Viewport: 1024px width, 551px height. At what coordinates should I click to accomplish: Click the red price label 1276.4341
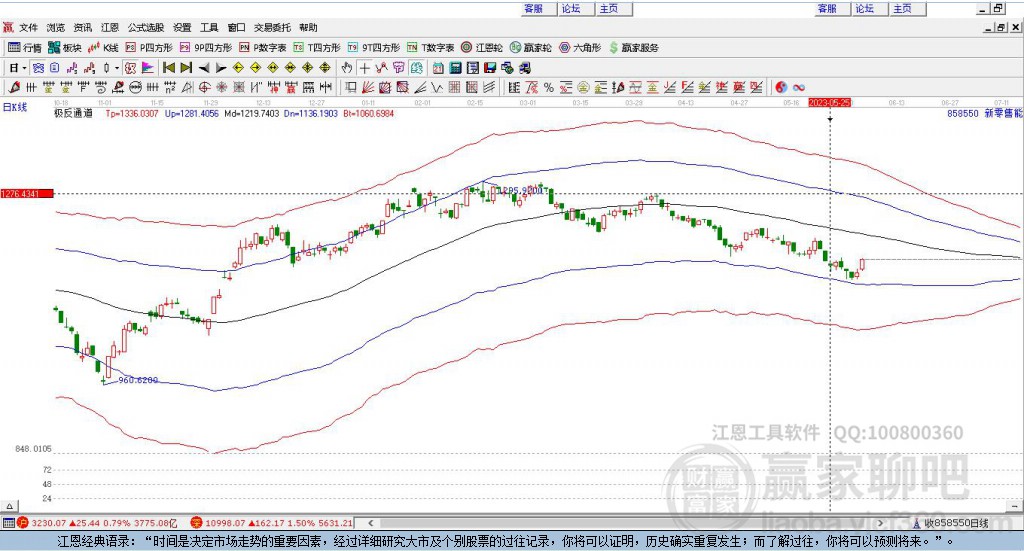pos(26,194)
